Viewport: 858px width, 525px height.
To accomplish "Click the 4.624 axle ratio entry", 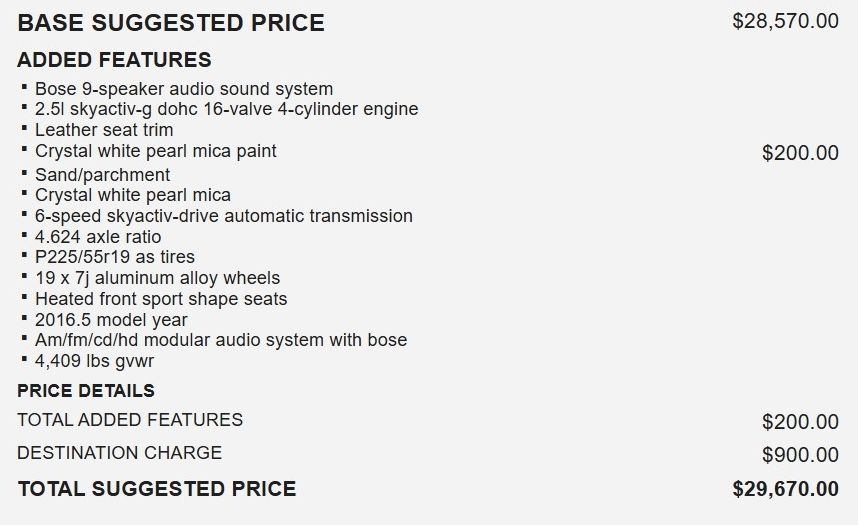I will point(98,237).
